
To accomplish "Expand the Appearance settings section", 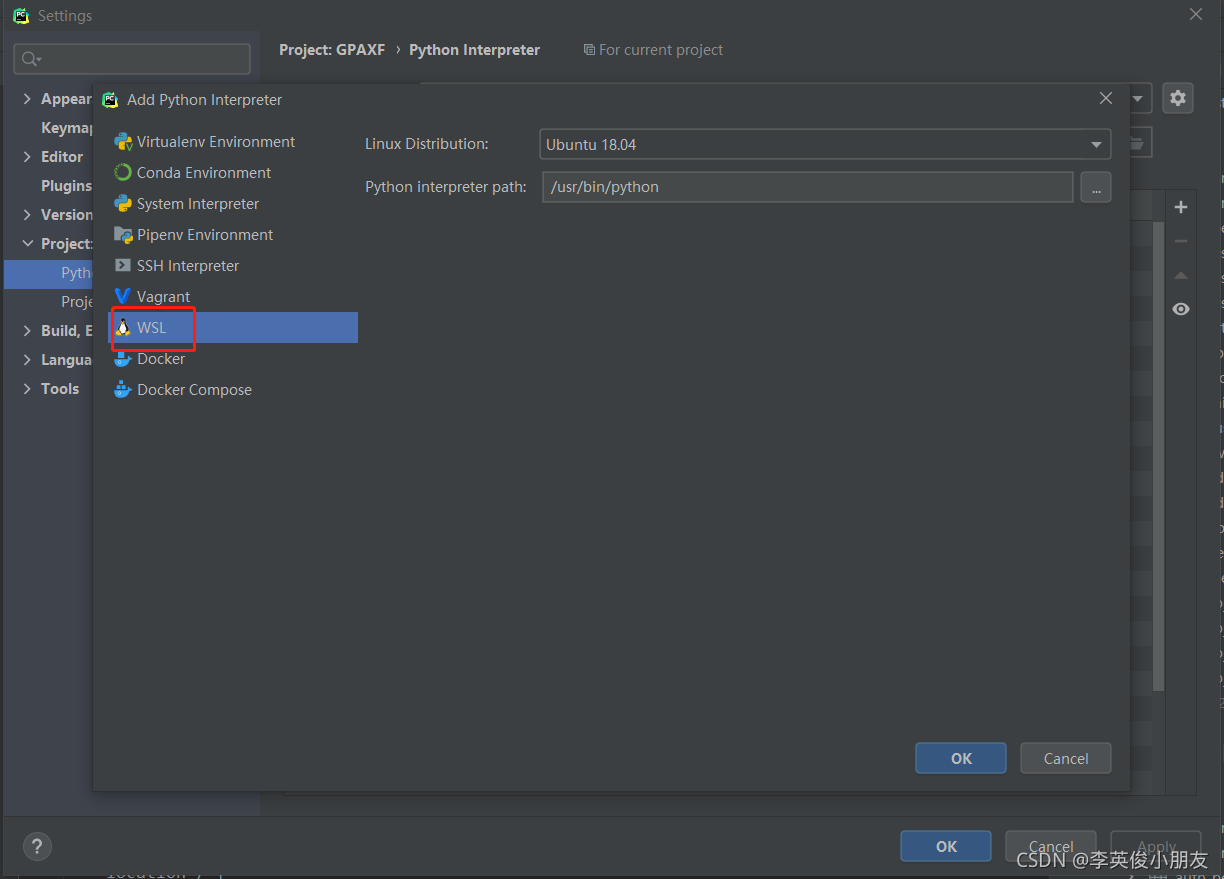I will (27, 99).
